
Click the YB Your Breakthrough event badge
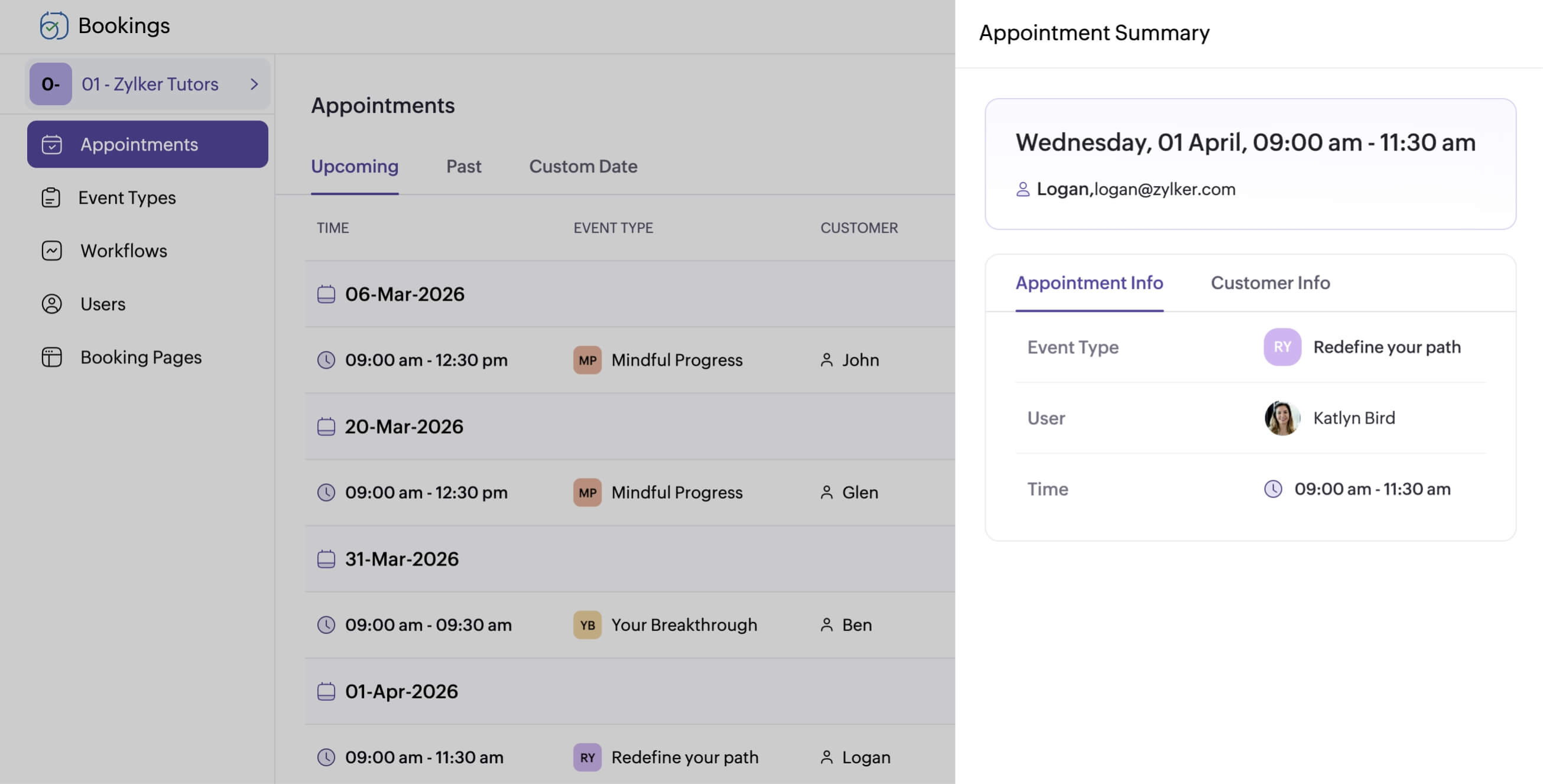pos(586,624)
